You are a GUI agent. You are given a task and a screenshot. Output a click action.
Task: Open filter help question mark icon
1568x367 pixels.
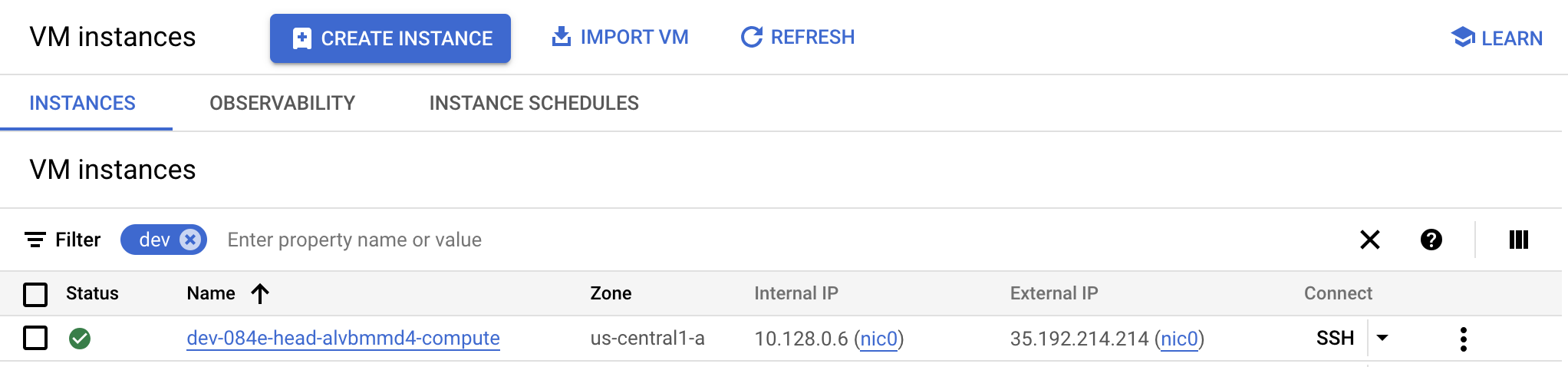[x=1431, y=240]
